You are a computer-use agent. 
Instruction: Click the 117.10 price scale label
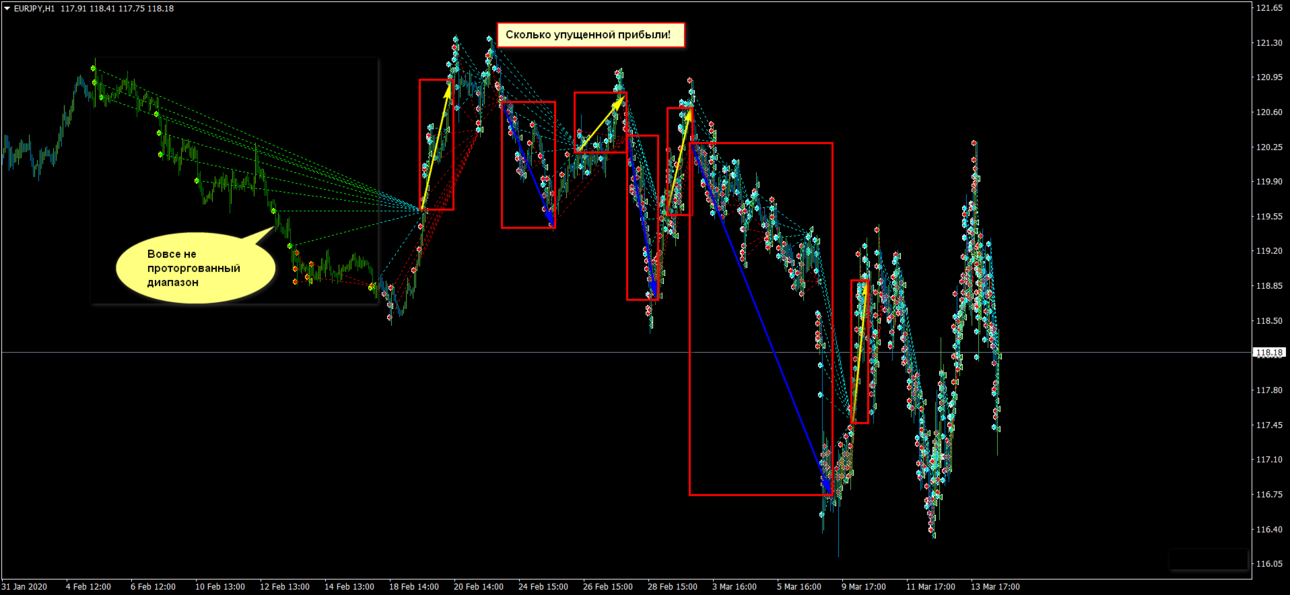[1269, 459]
